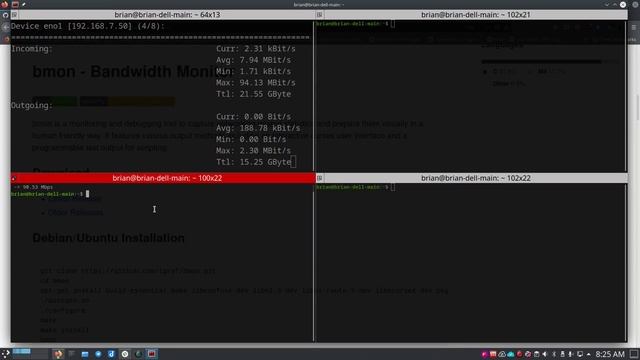Image resolution: width=640 pixels, height=360 pixels.
Task: Select the 102x21 terminal pane title bar
Action: (472, 15)
